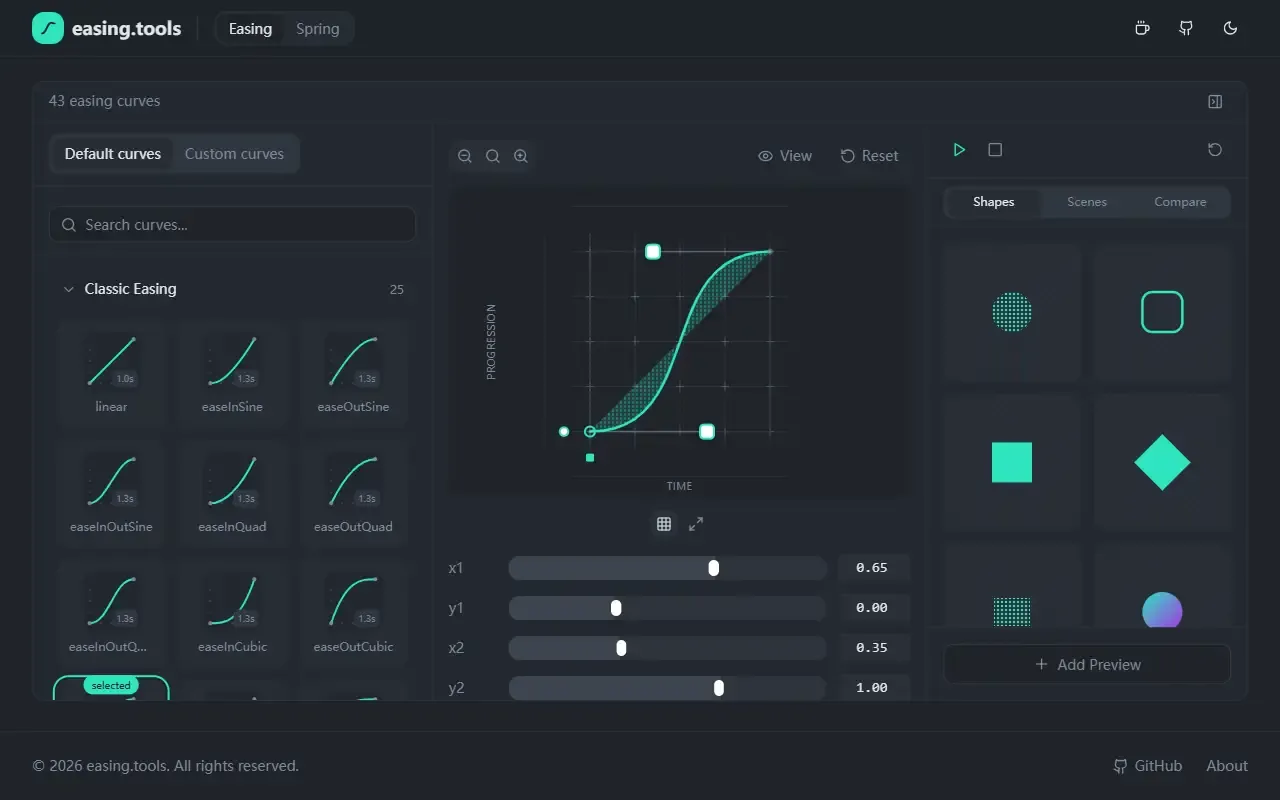Open the coffee donation icon
The image size is (1280, 800).
pyautogui.click(x=1142, y=28)
